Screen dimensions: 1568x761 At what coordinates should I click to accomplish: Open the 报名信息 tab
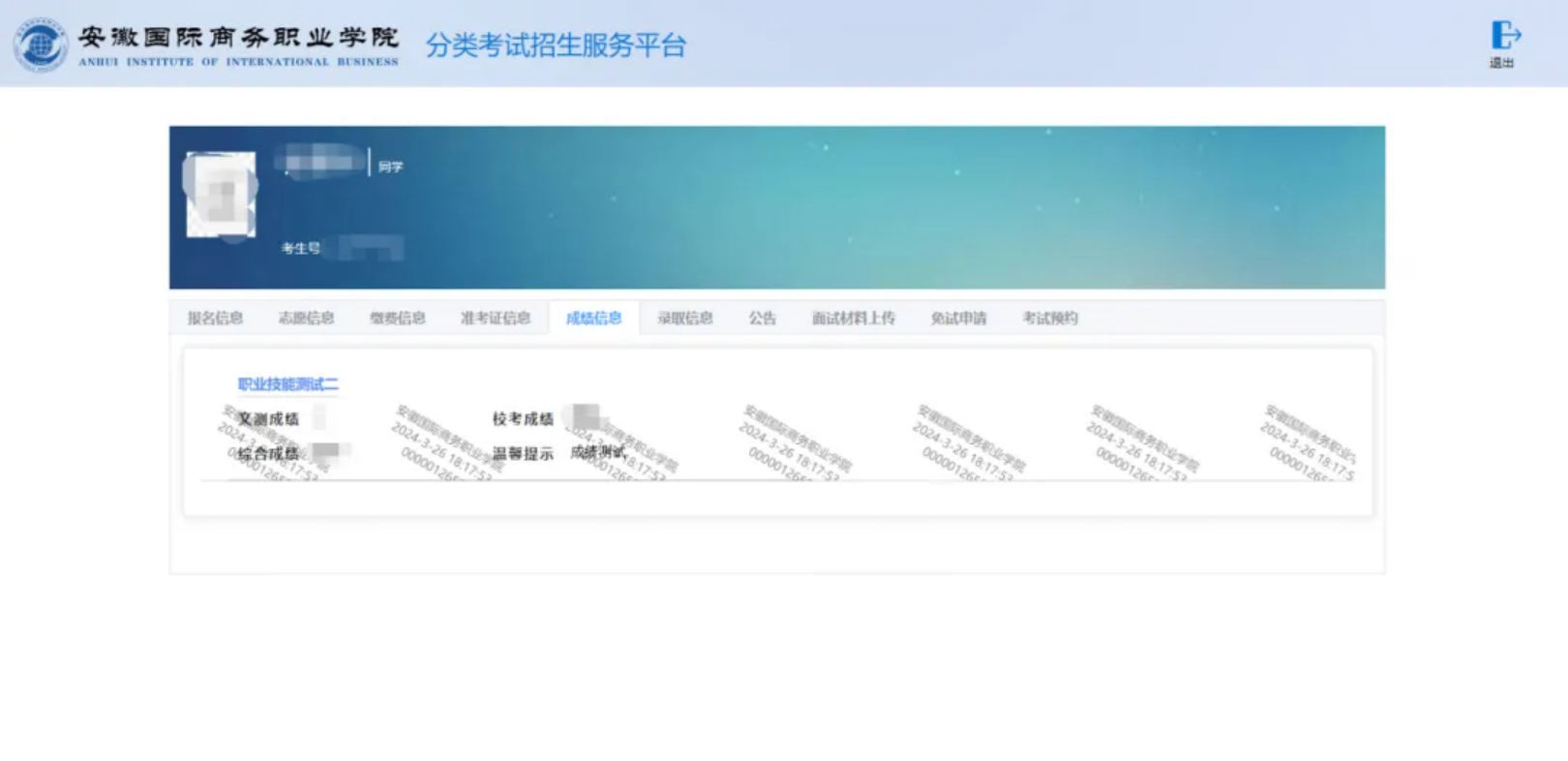215,318
